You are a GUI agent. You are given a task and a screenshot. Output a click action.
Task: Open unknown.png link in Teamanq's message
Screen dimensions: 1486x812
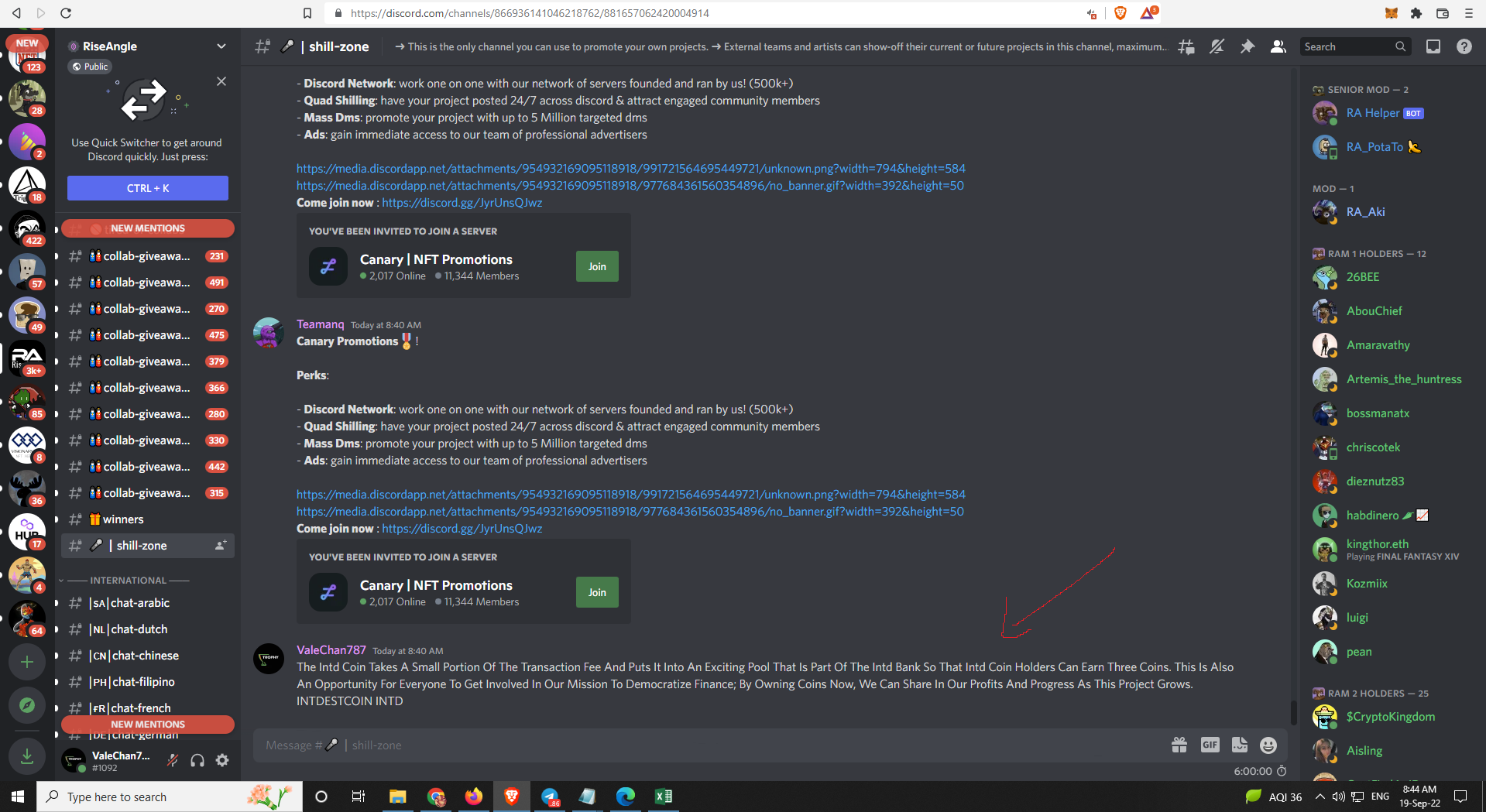pos(631,495)
